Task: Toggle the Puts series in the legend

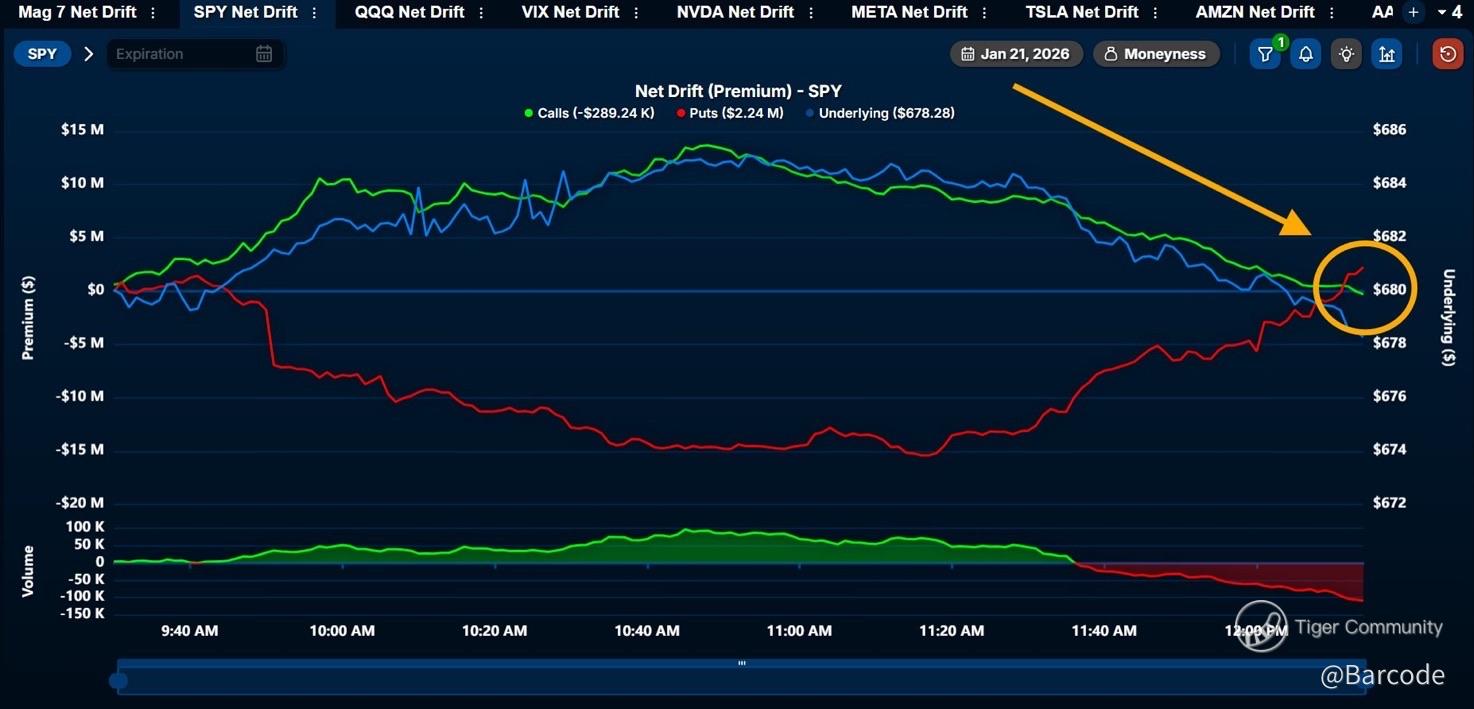Action: click(730, 113)
